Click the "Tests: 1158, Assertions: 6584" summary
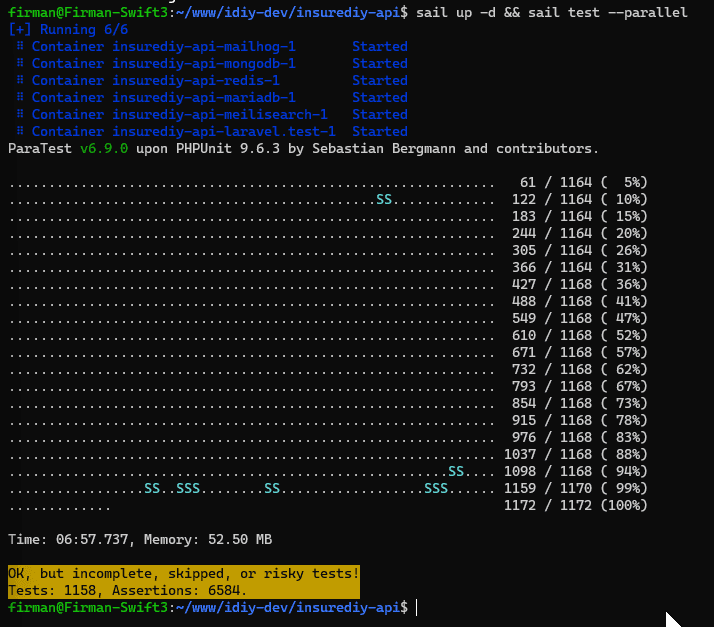Screen dimensions: 714x627 127,591
